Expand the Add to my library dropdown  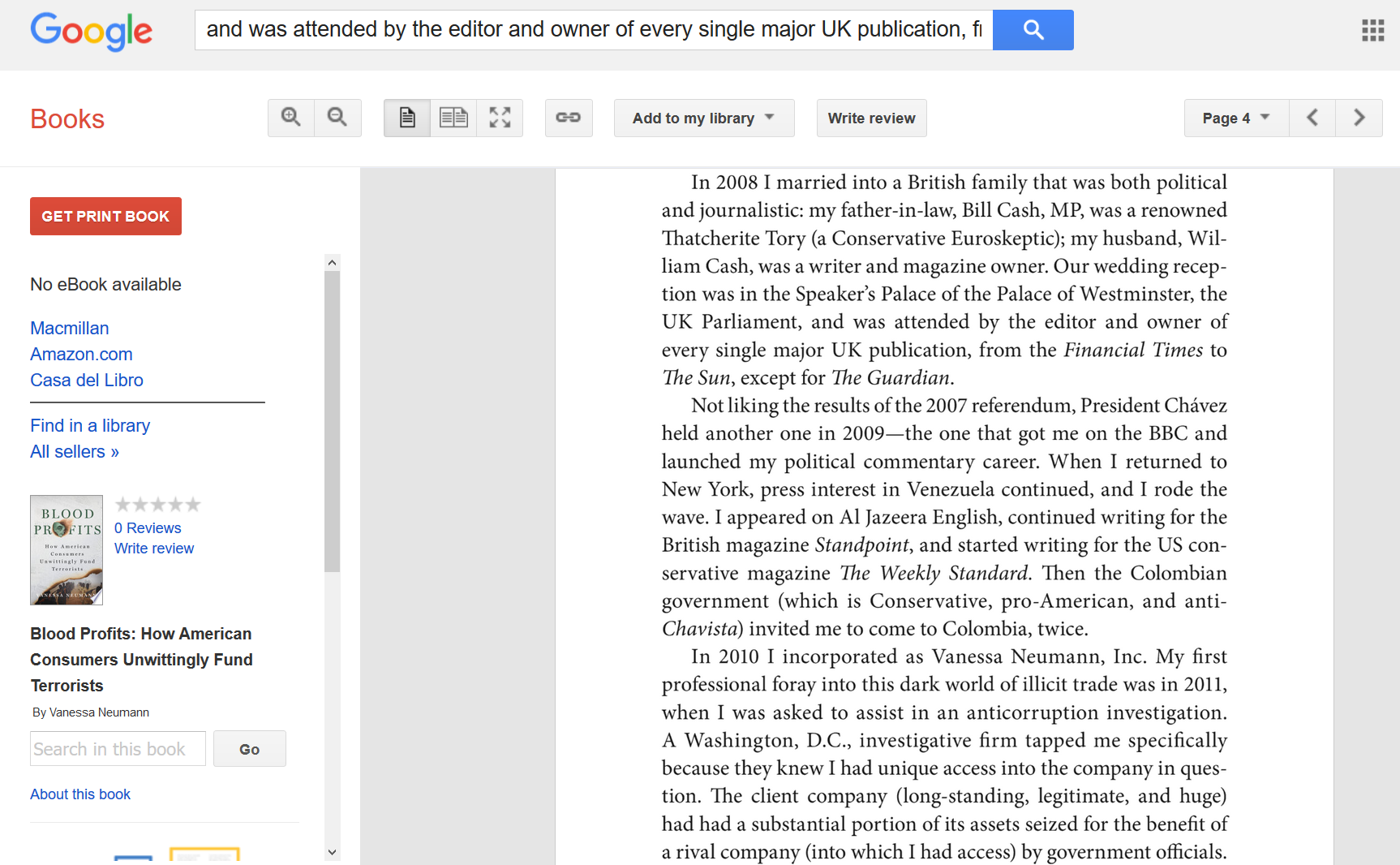click(x=704, y=118)
